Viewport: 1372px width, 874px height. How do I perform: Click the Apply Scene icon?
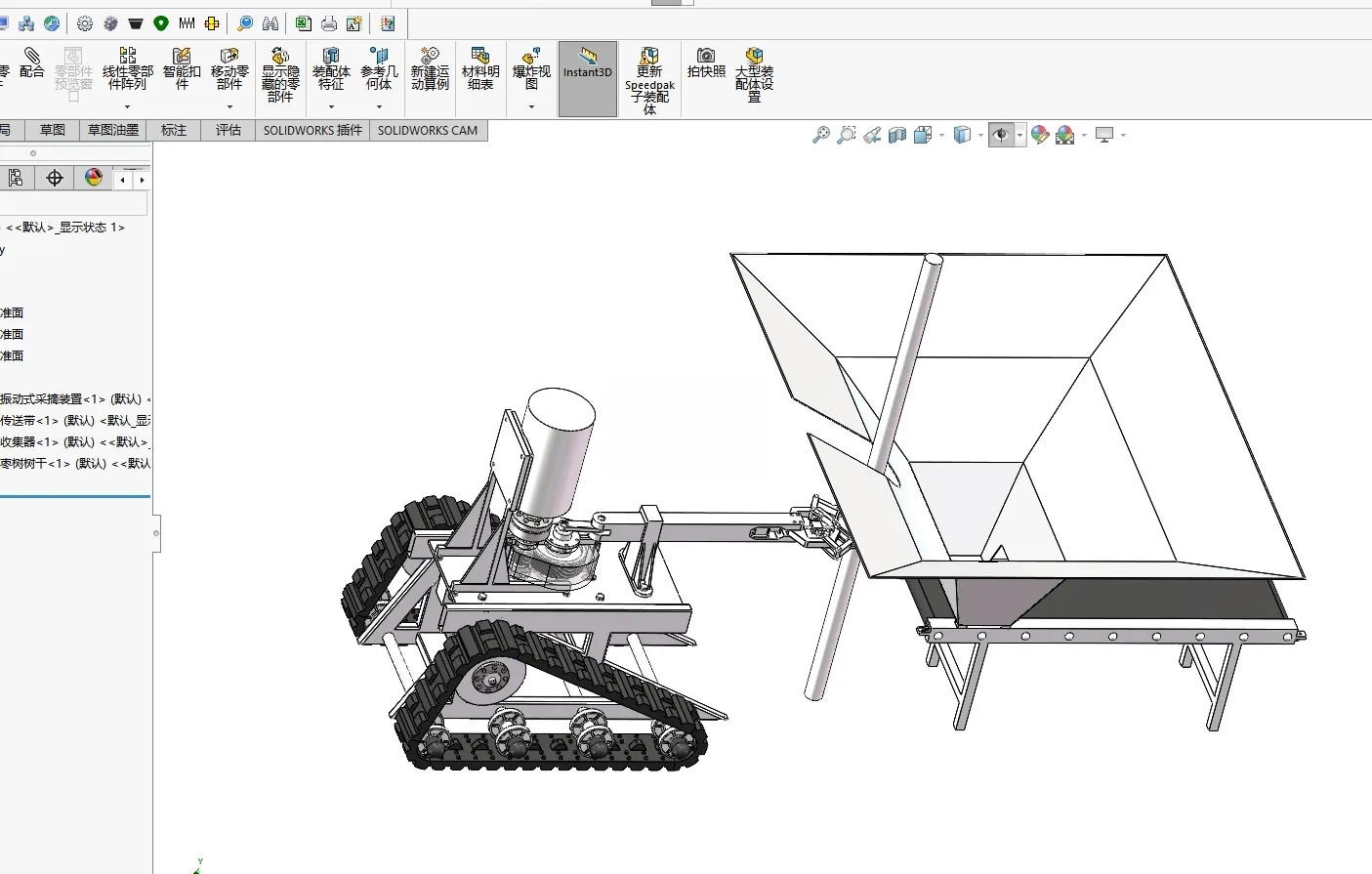pos(1065,135)
